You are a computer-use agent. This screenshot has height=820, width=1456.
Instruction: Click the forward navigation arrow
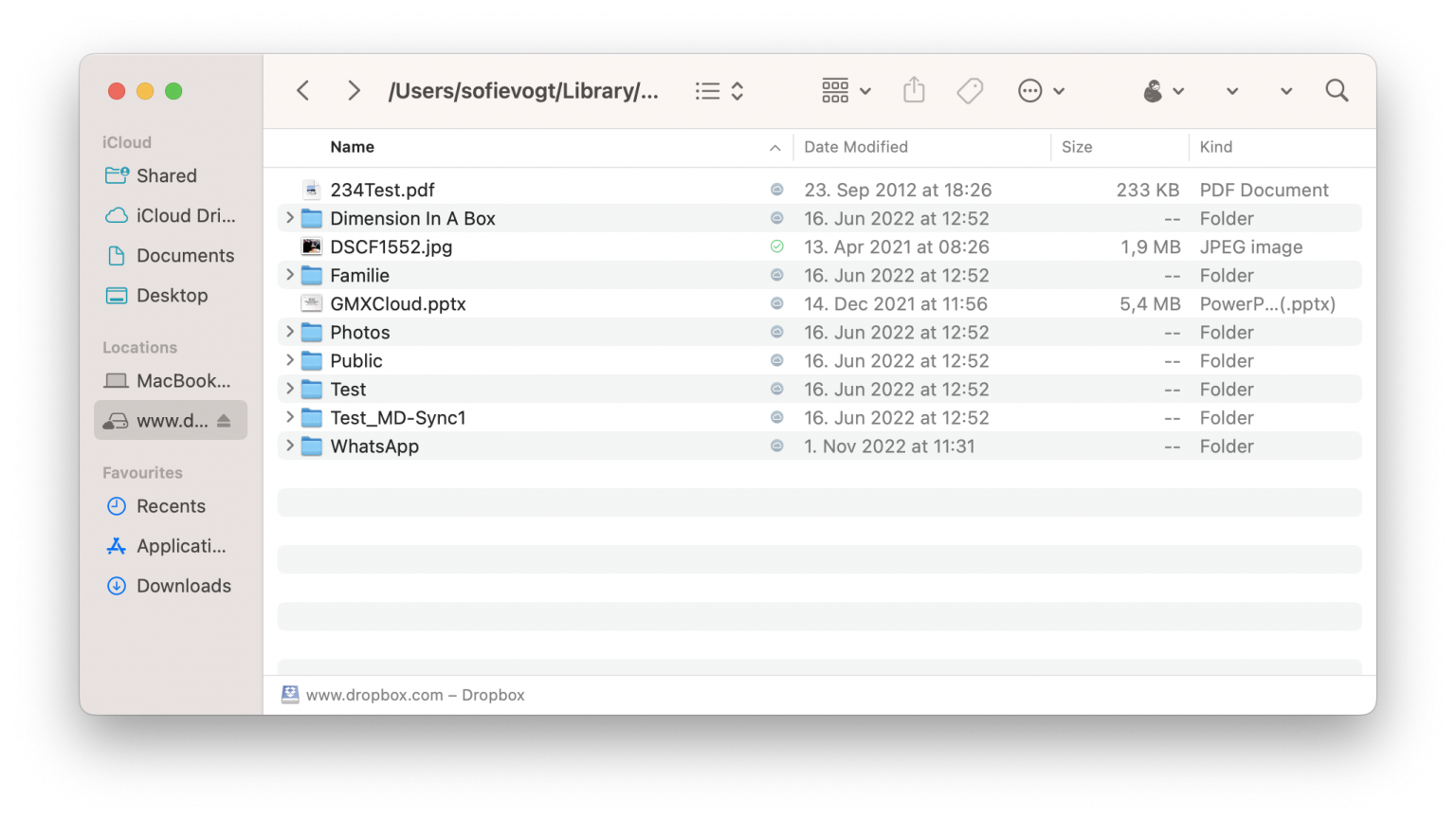pyautogui.click(x=353, y=90)
